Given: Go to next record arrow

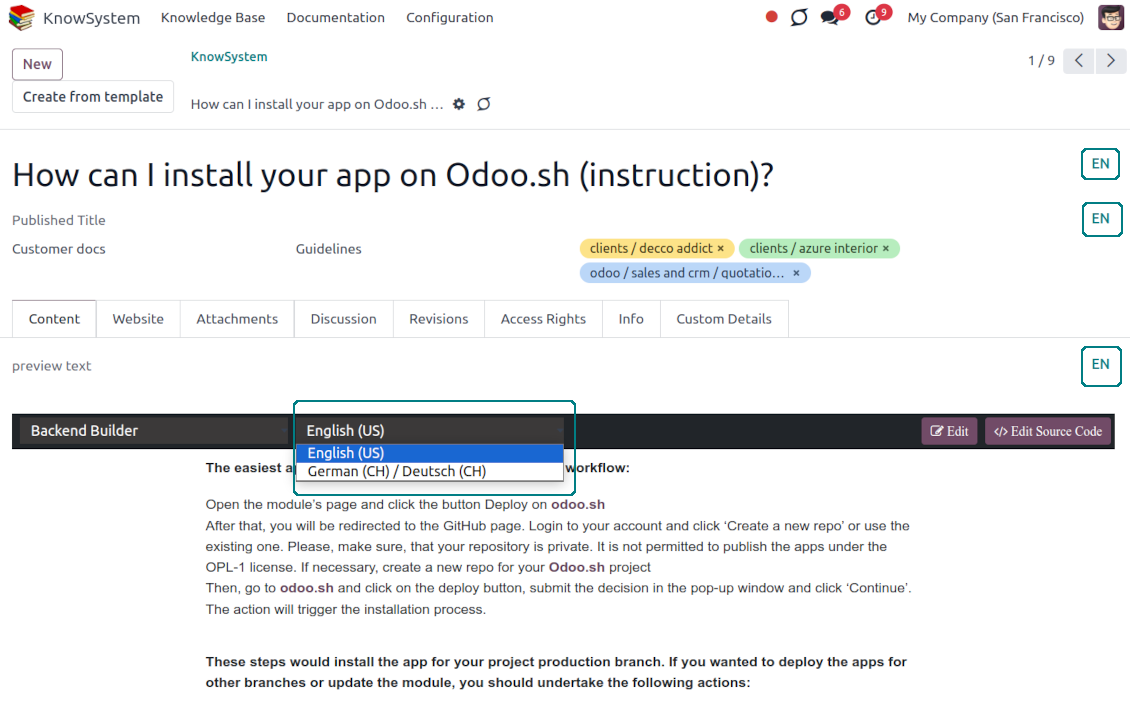Looking at the screenshot, I should [1111, 61].
